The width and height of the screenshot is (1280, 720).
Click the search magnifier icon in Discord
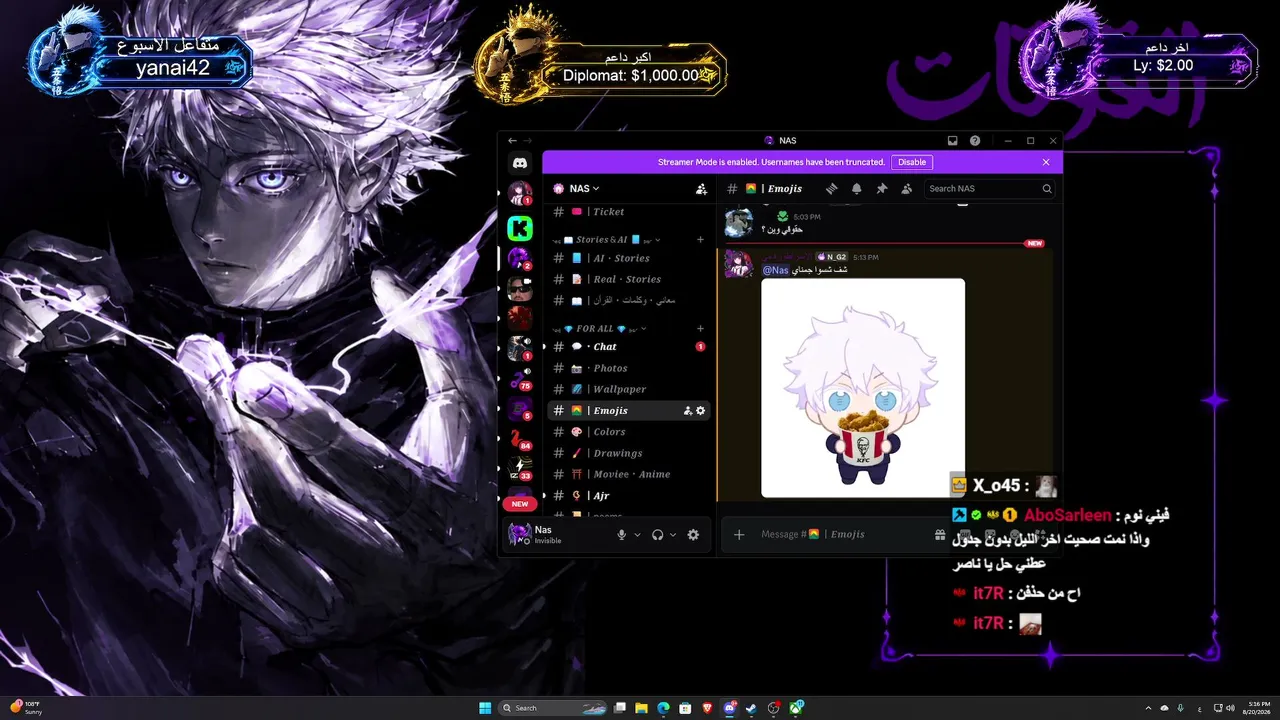point(1047,188)
